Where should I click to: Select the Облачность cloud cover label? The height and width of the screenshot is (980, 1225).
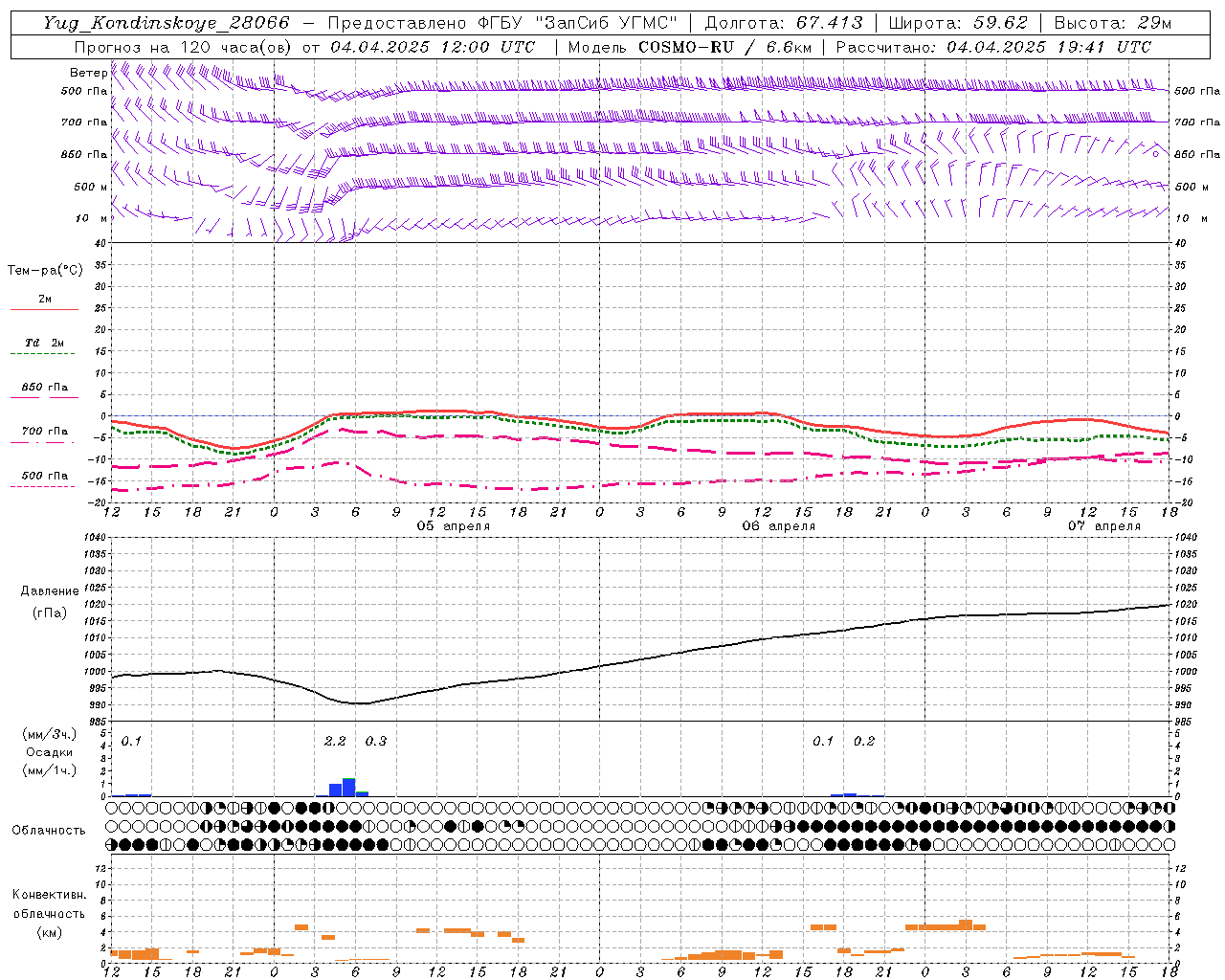pos(49,830)
